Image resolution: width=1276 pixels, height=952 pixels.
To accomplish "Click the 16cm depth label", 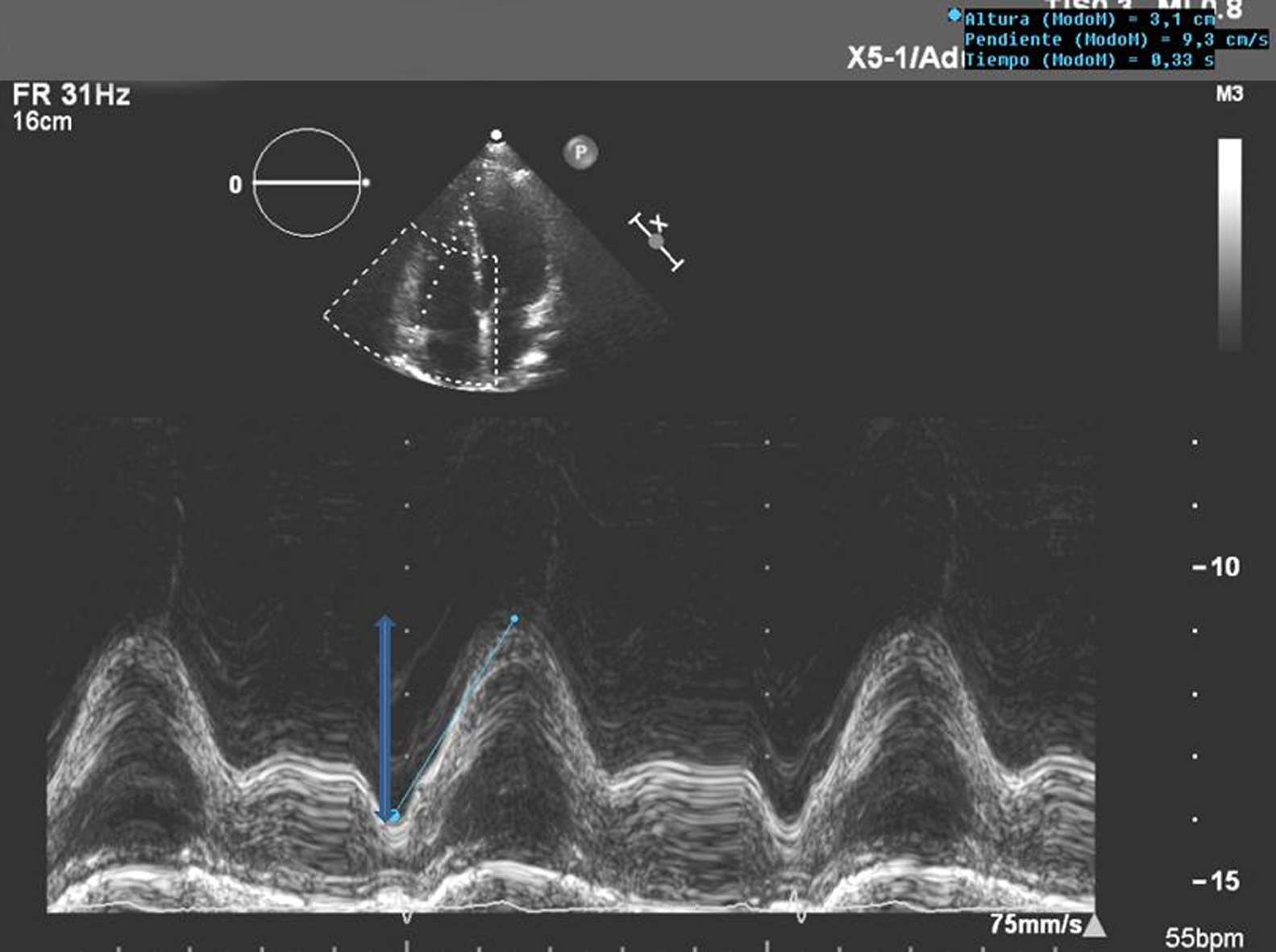I will [x=42, y=123].
